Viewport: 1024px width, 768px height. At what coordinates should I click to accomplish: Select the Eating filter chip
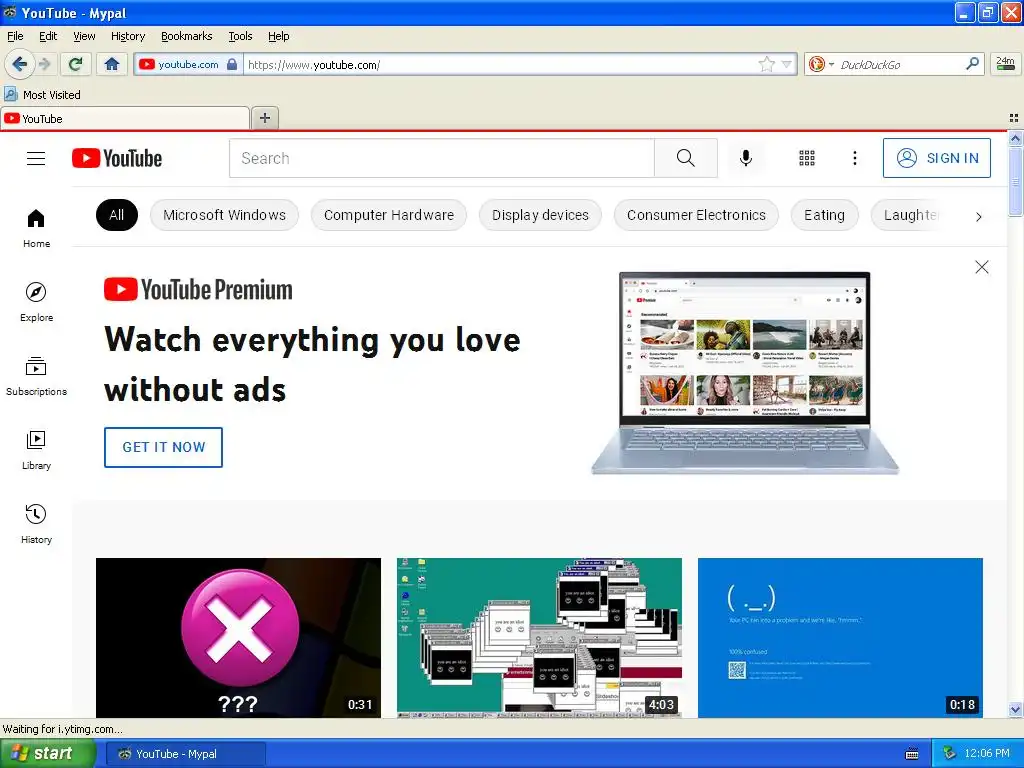(x=824, y=215)
